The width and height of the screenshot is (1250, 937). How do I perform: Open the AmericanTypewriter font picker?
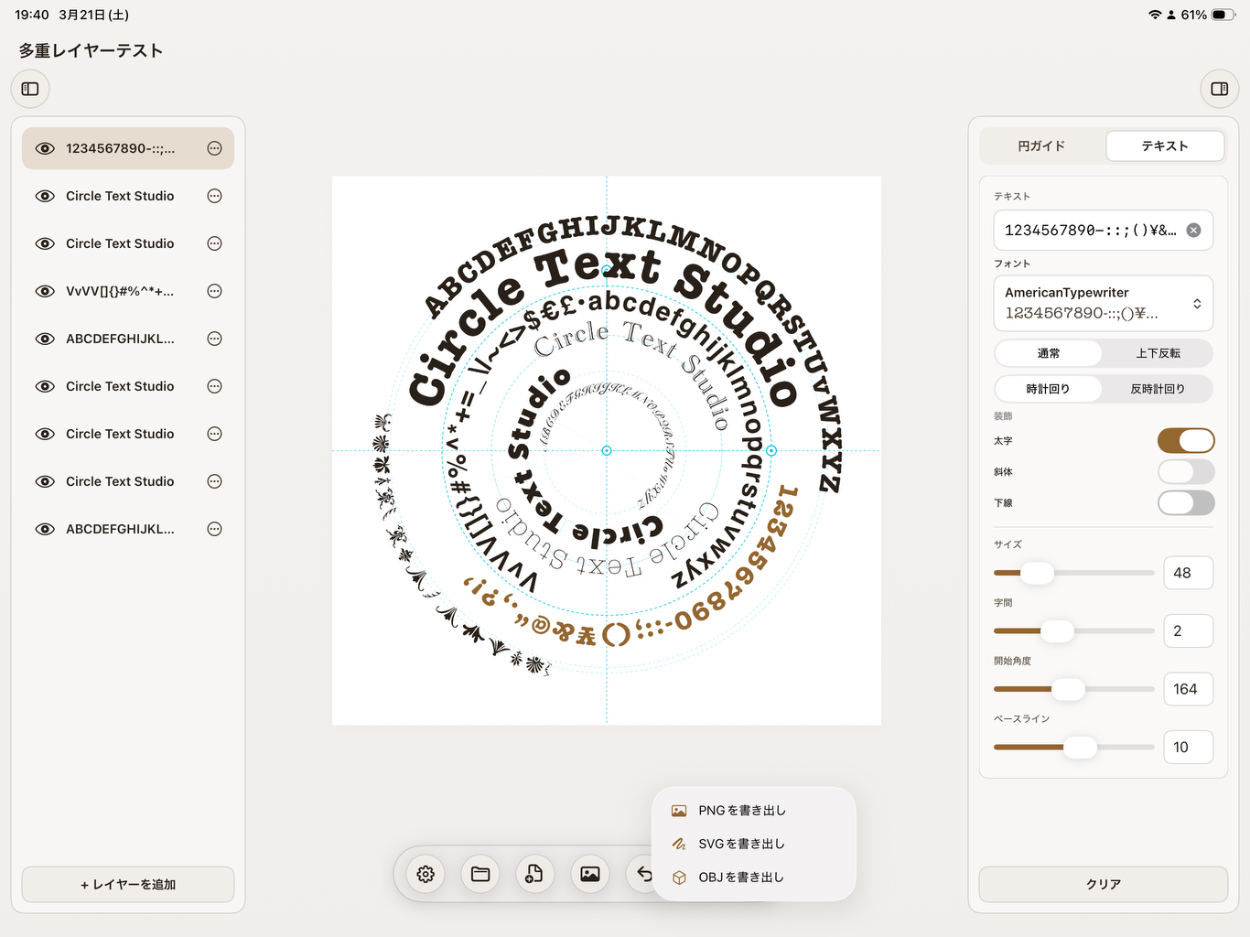pos(1103,303)
